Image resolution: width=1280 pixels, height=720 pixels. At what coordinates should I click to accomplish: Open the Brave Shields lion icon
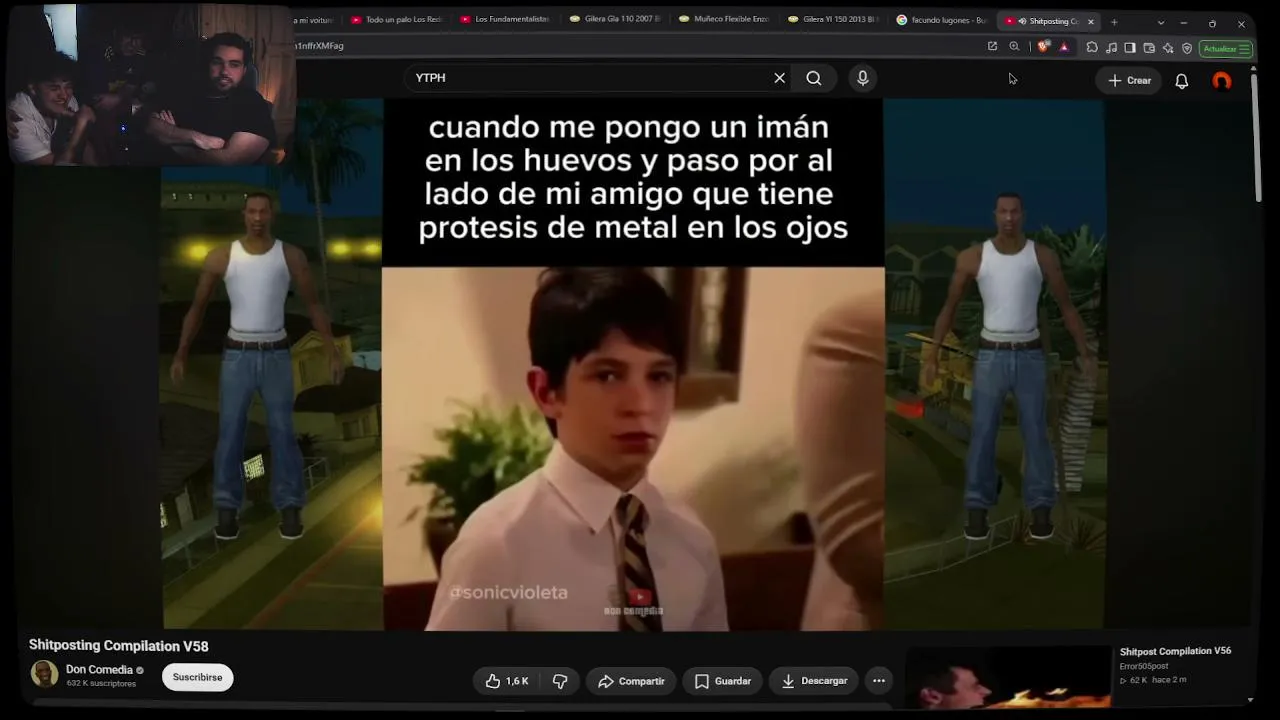click(1043, 46)
